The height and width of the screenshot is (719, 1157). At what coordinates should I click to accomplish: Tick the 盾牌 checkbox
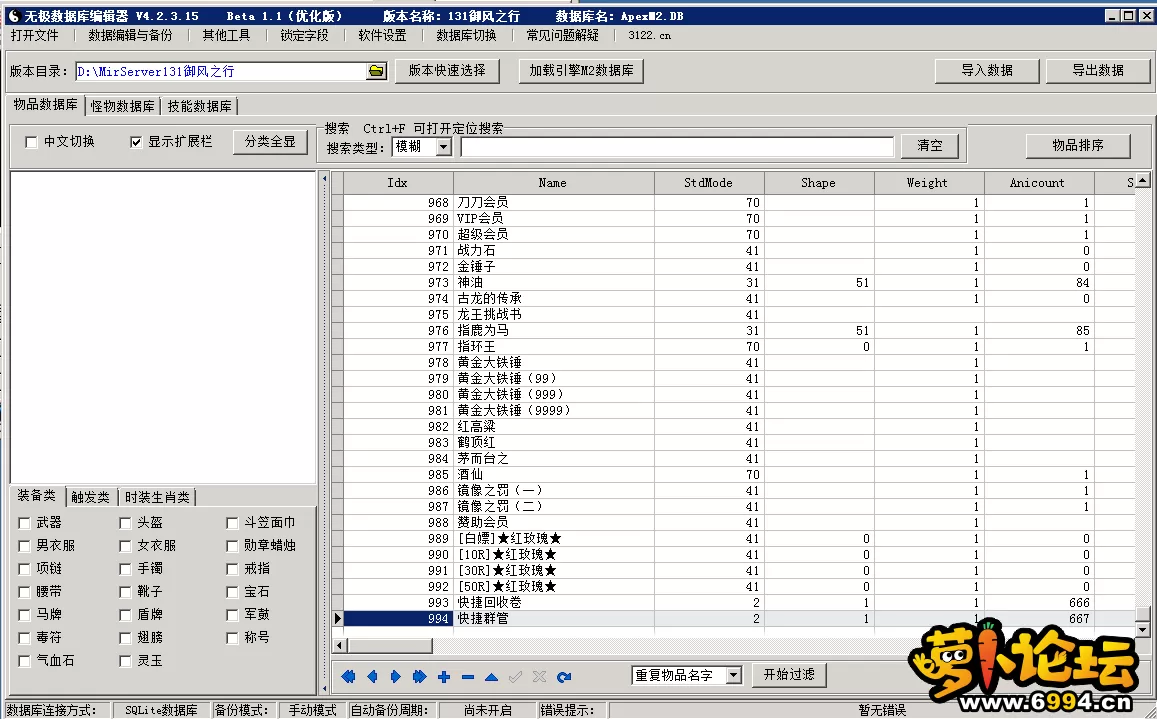[125, 615]
